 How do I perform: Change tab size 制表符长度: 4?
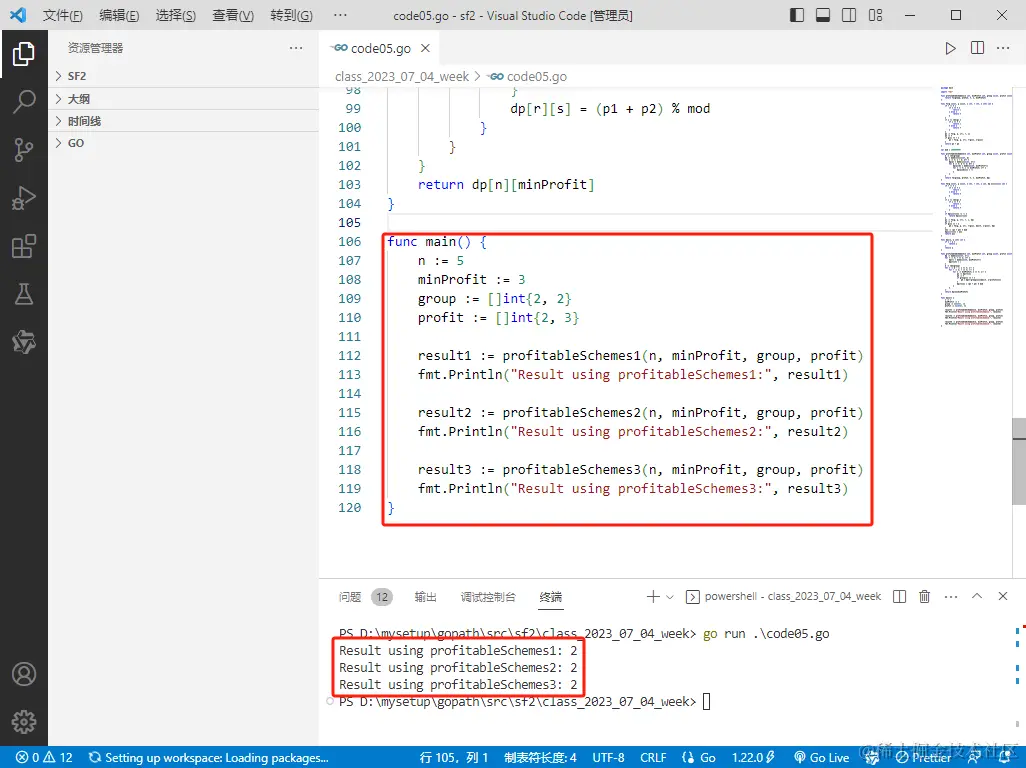point(540,758)
